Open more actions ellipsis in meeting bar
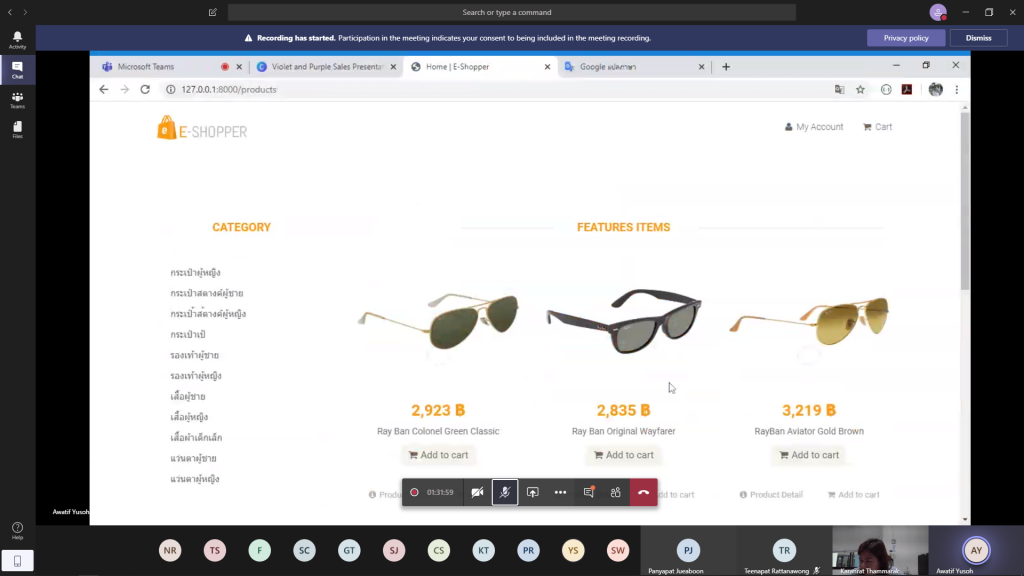The height and width of the screenshot is (576, 1024). point(560,492)
